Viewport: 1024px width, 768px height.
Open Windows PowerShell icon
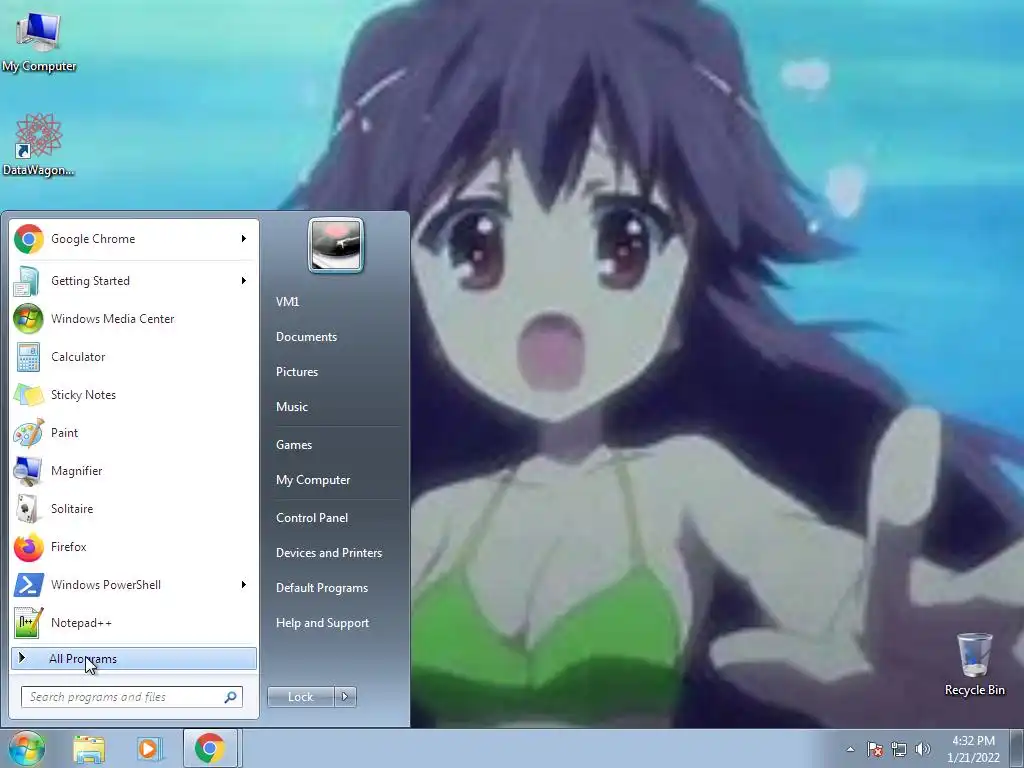tap(27, 585)
